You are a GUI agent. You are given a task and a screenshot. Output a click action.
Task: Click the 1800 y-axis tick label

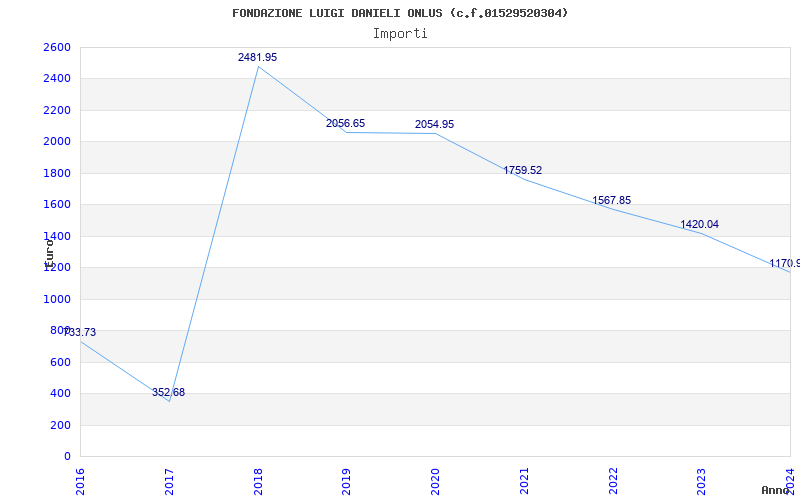[58, 173]
